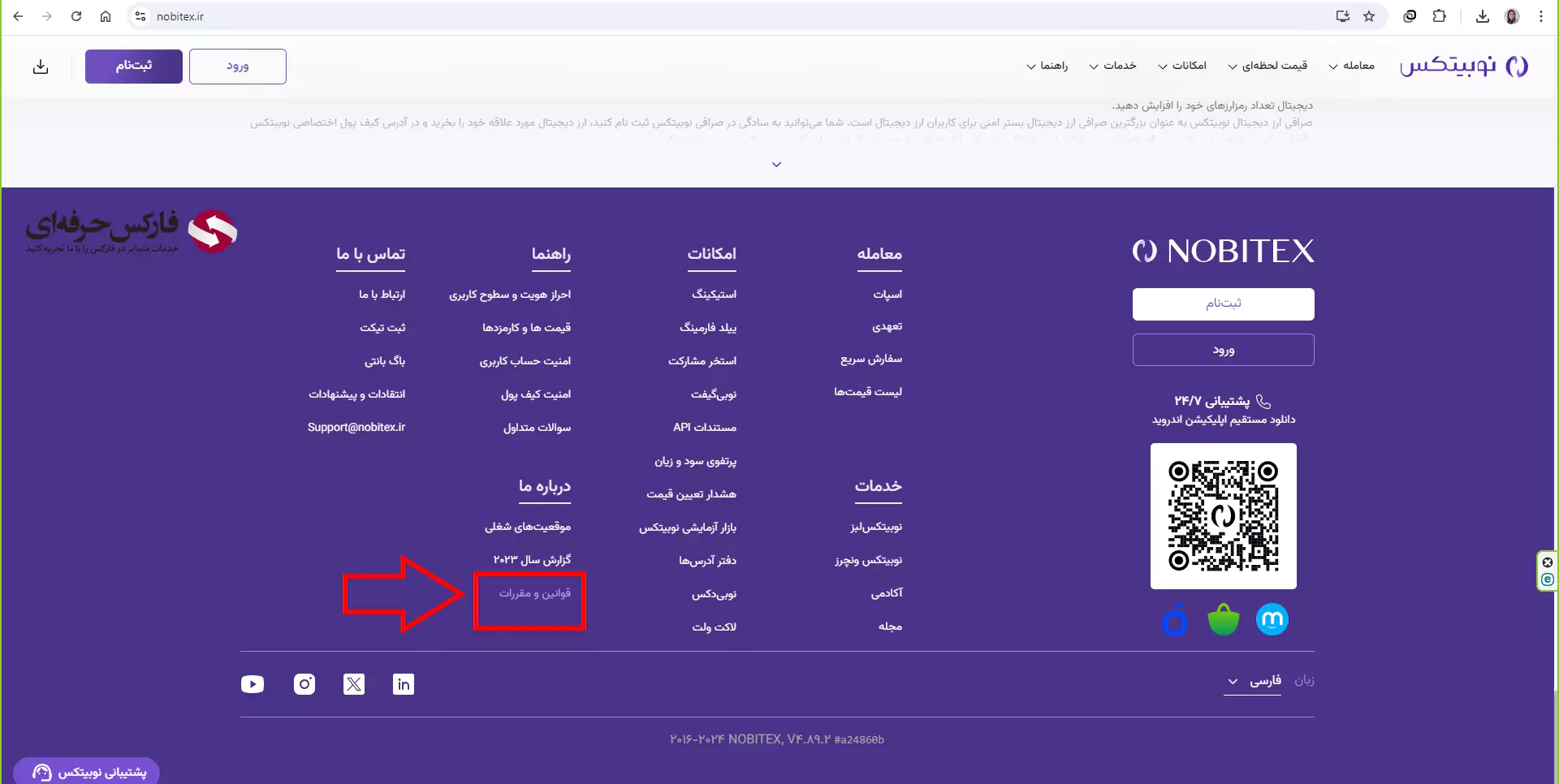Image resolution: width=1559 pixels, height=784 pixels.
Task: Reload the page with the refresh icon
Action: 76,16
